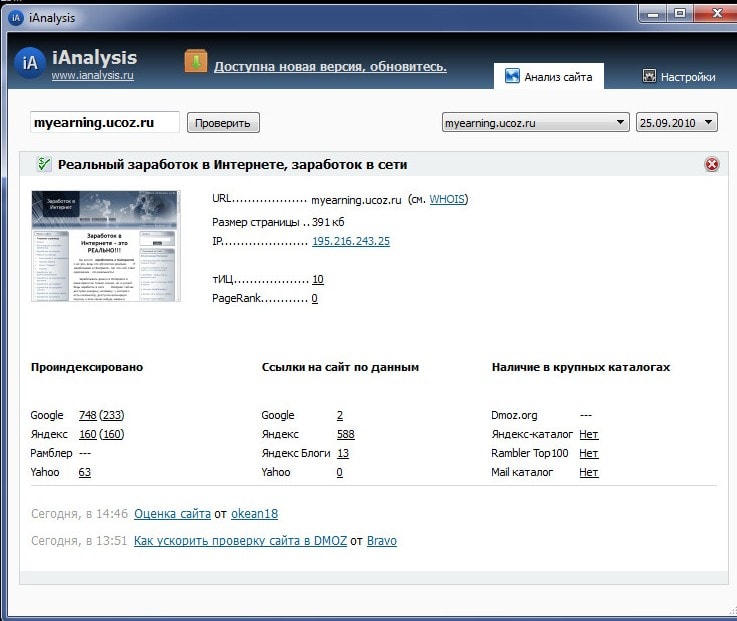Click the IP address 195.216.243.25 link
Screen dimensions: 737x621
coord(350,241)
